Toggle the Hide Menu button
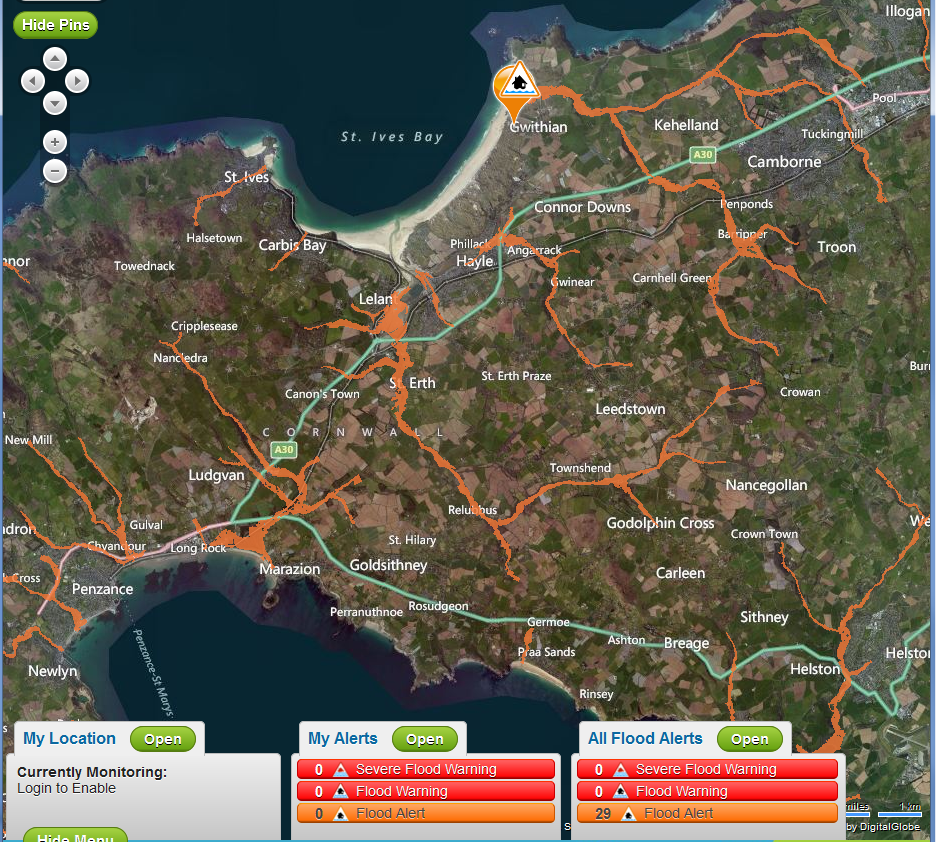936x842 pixels. coord(75,836)
